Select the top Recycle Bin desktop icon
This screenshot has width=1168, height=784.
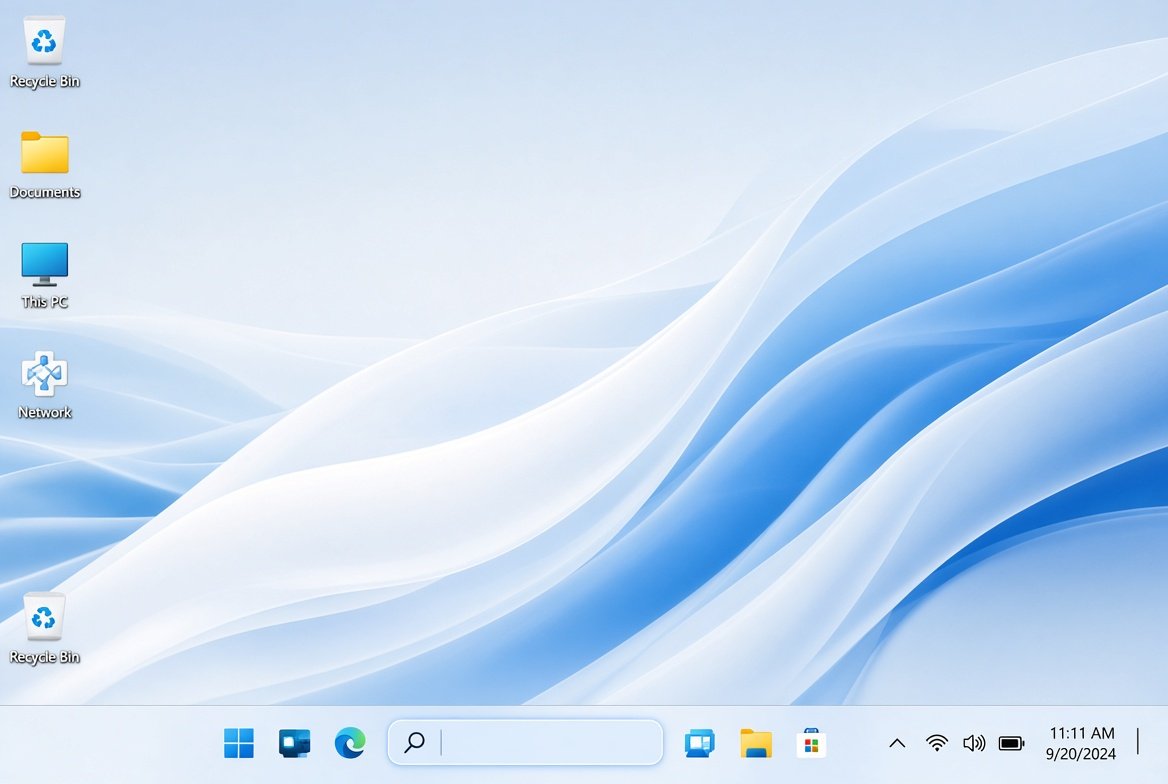(44, 52)
